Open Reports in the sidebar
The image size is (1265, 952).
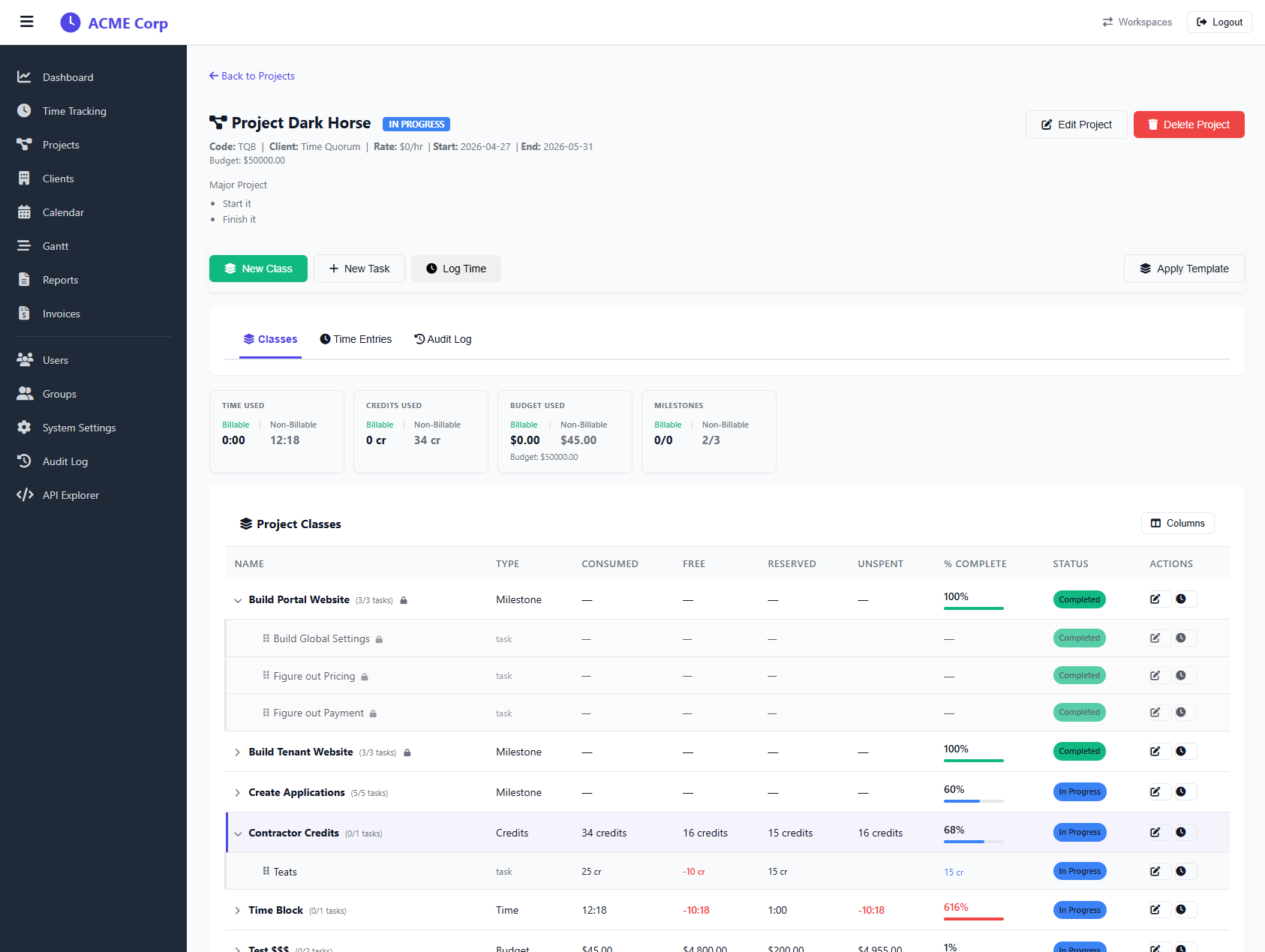[93, 280]
